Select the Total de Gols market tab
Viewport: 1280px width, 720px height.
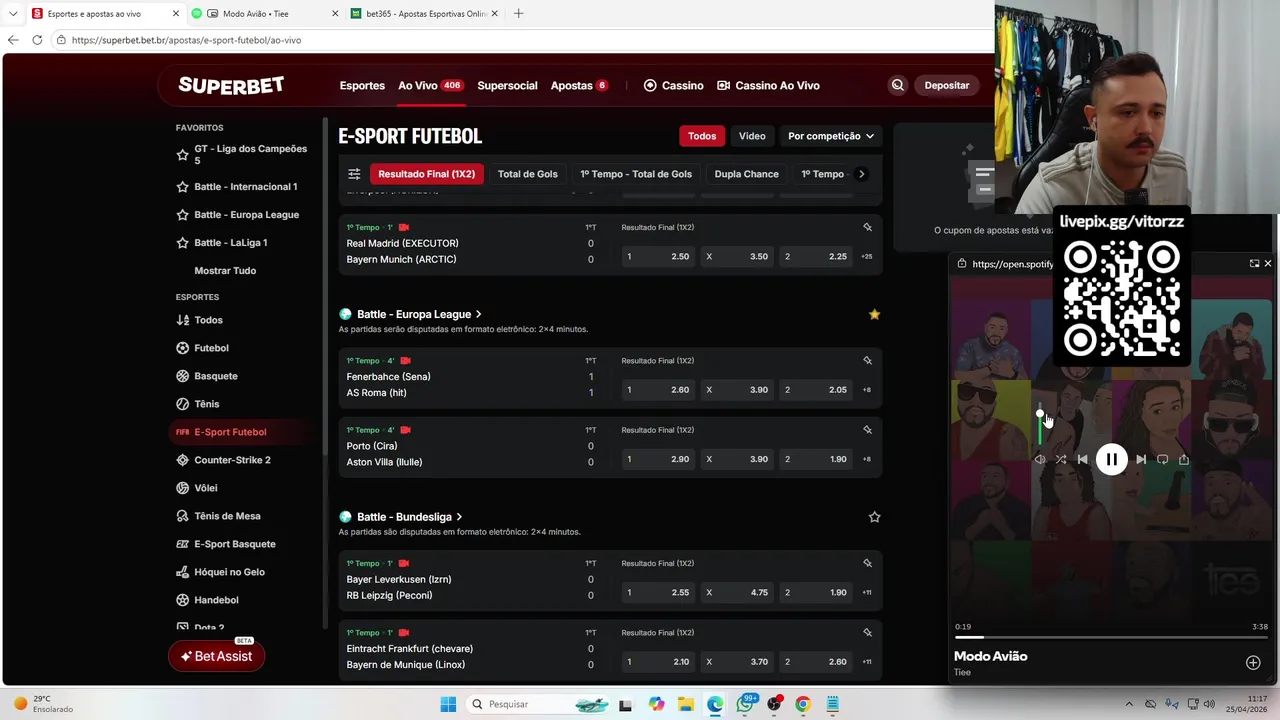[x=528, y=174]
